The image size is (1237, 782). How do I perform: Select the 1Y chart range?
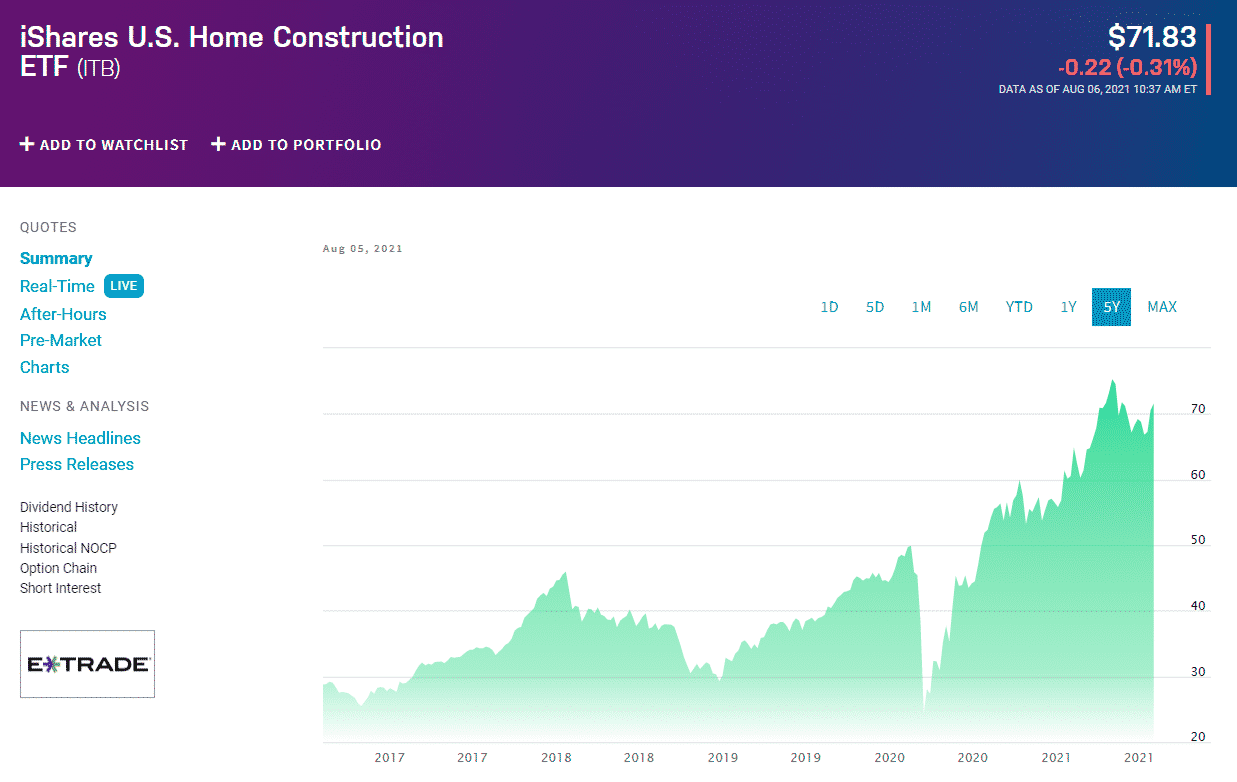[x=1068, y=307]
